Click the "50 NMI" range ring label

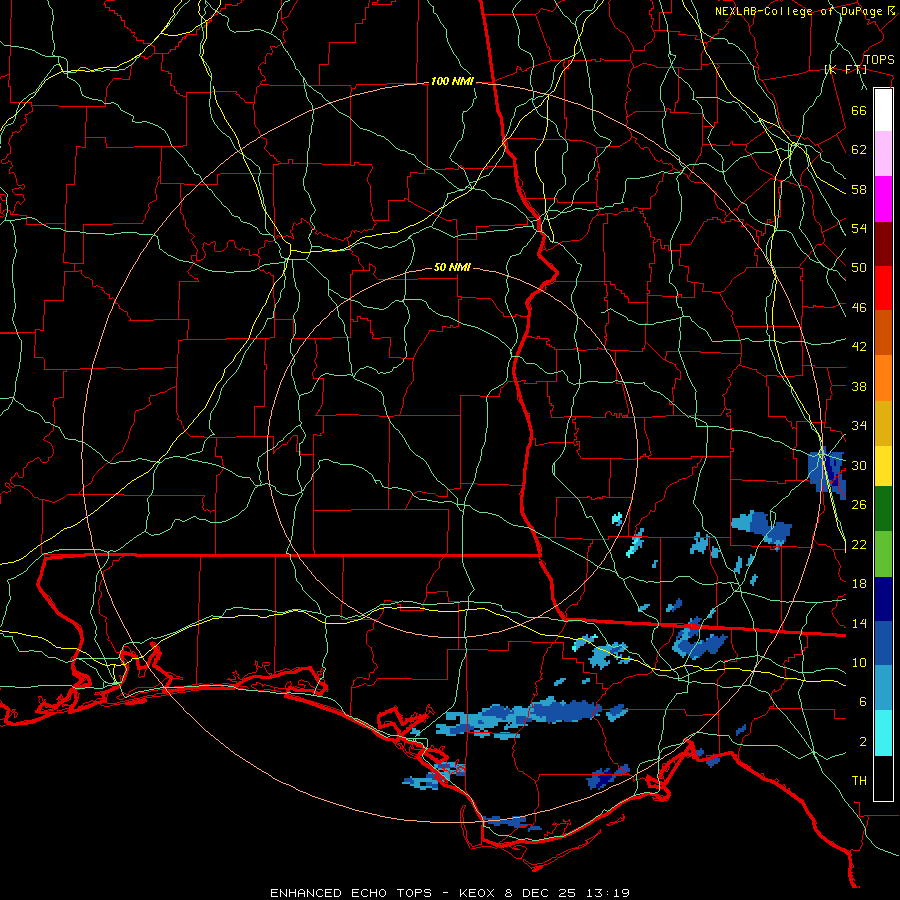(452, 267)
